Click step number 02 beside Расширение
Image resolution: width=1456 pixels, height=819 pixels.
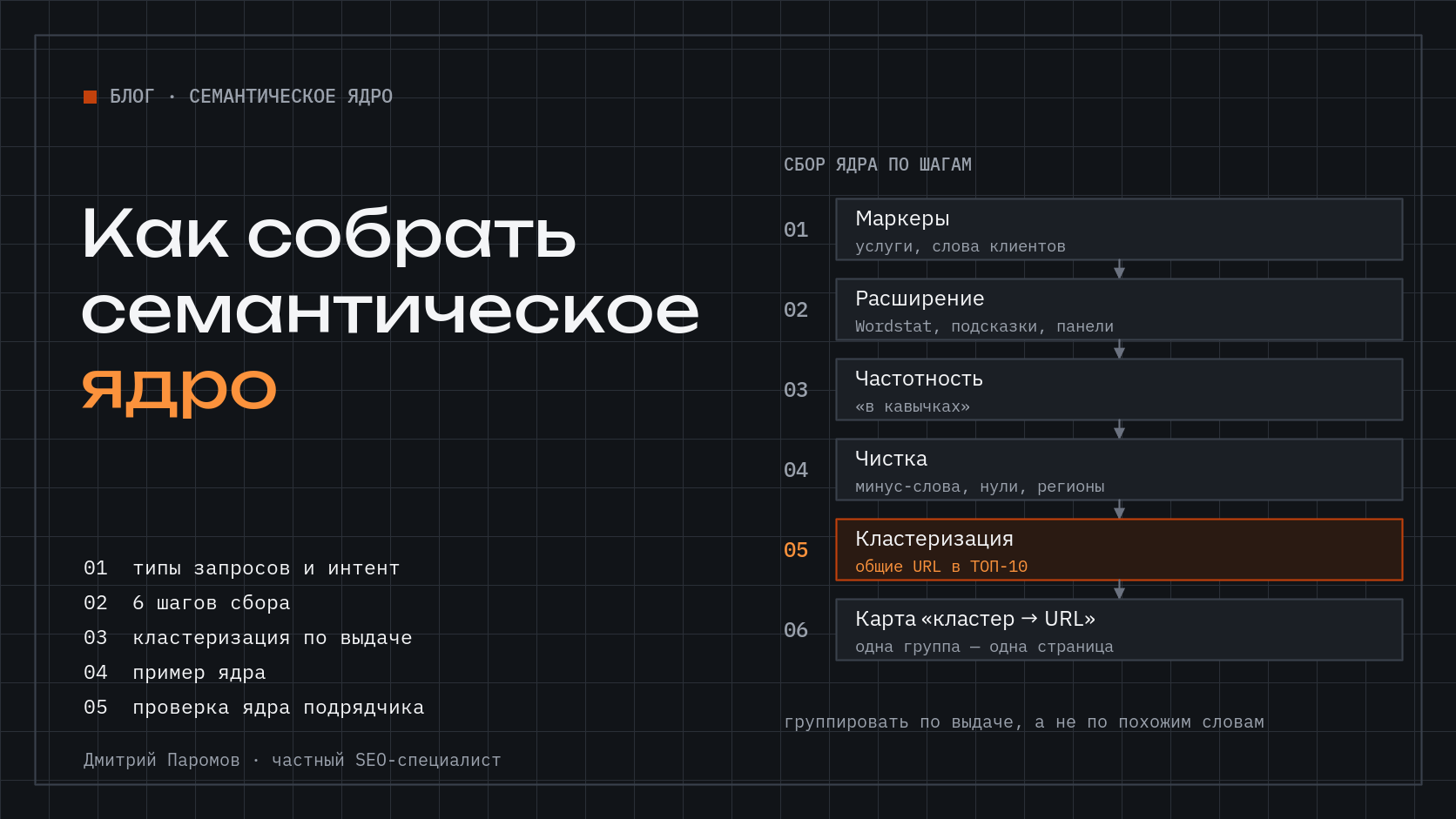coord(796,310)
